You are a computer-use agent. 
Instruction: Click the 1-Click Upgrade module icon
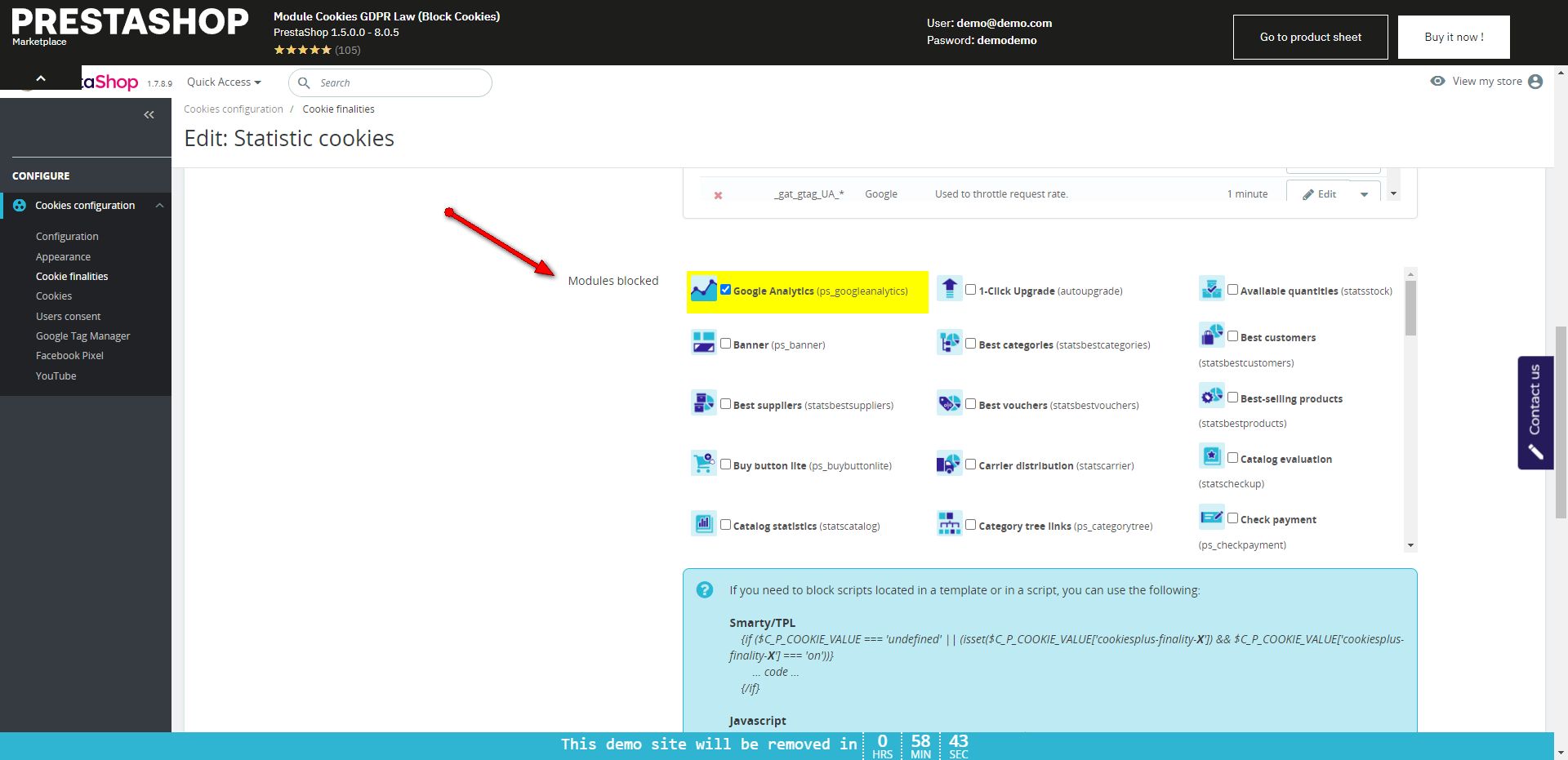(x=949, y=289)
